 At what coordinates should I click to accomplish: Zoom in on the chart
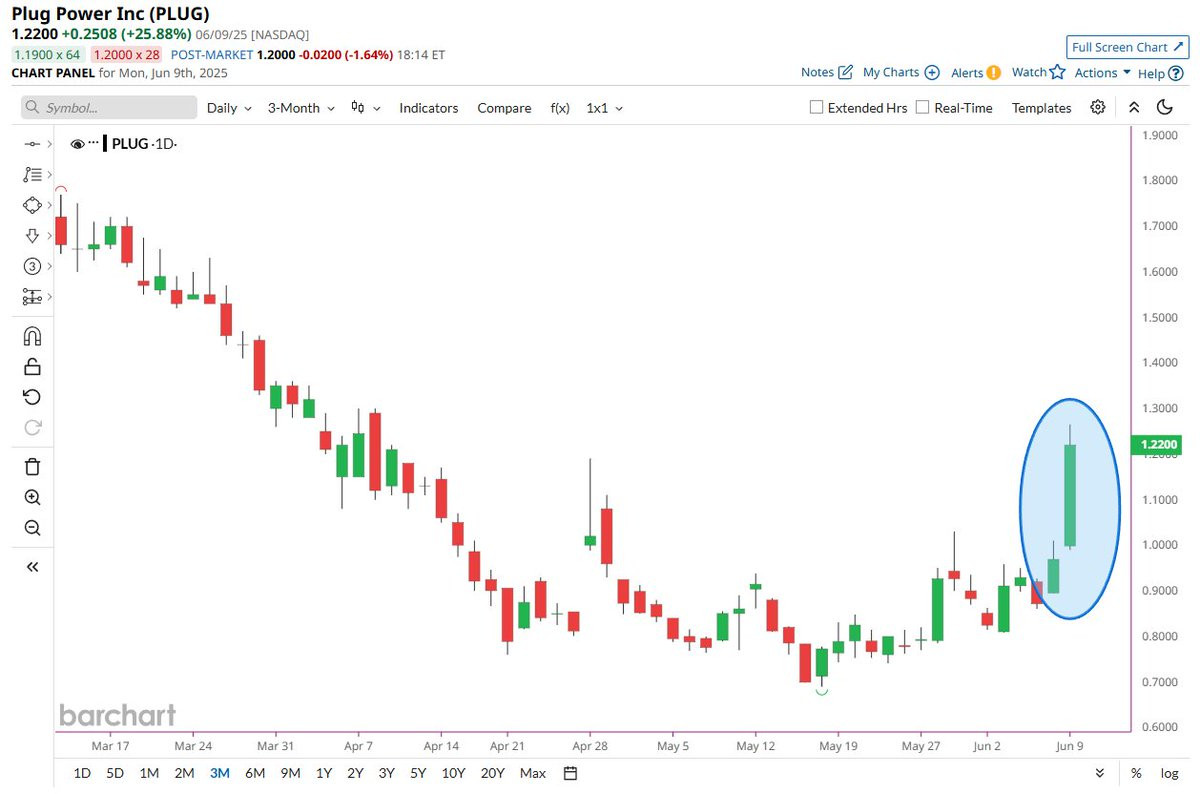tap(32, 497)
